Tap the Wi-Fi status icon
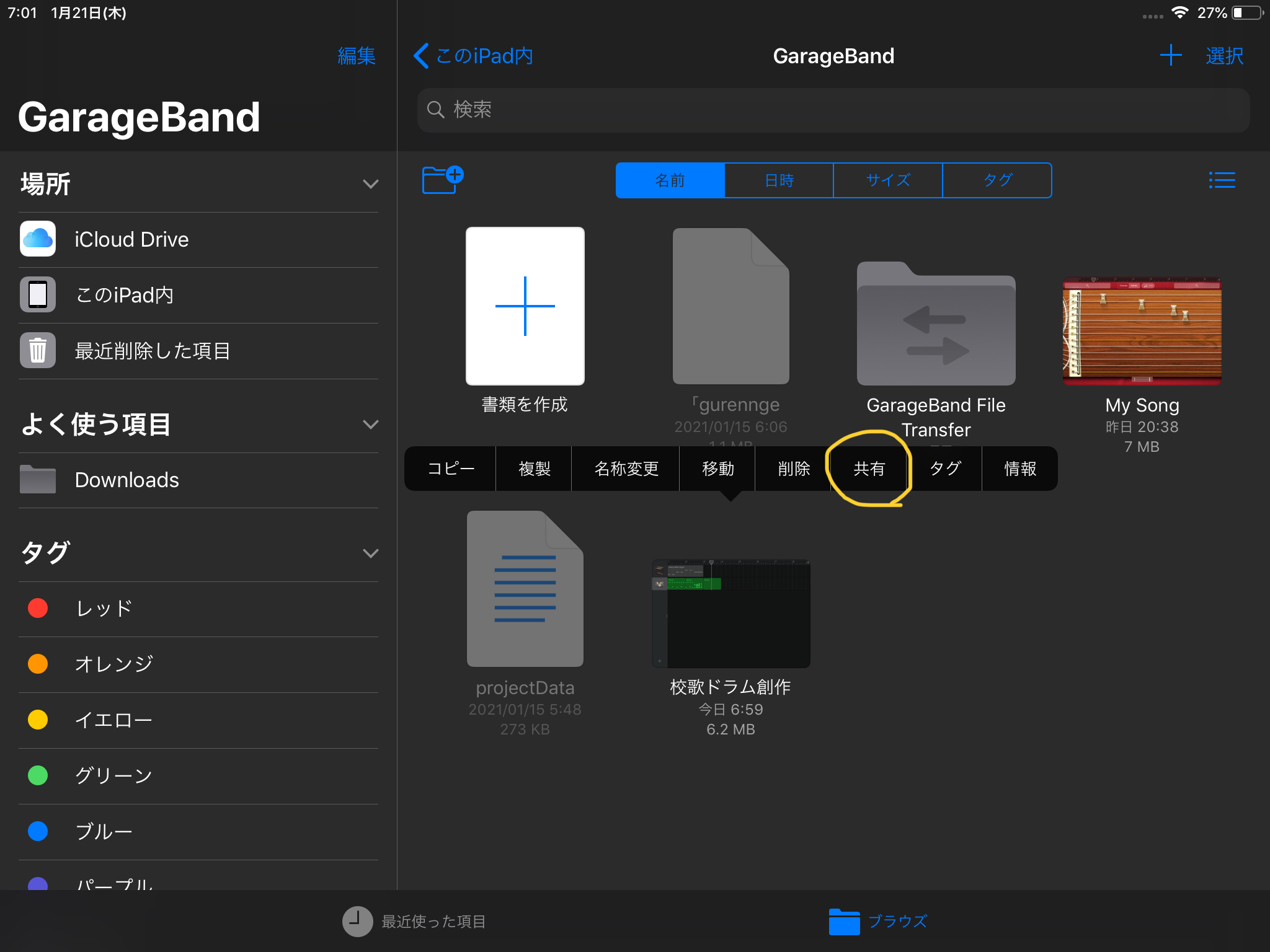This screenshot has width=1270, height=952. pyautogui.click(x=1180, y=12)
